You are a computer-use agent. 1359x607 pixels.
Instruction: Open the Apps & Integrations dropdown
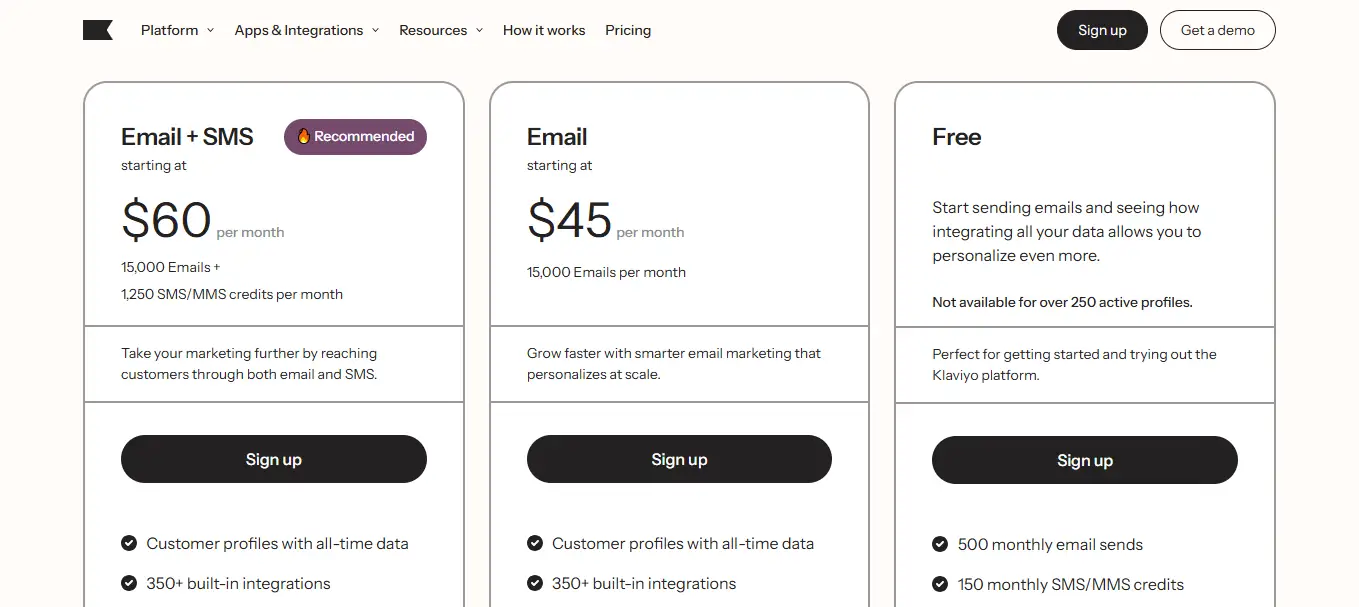306,30
